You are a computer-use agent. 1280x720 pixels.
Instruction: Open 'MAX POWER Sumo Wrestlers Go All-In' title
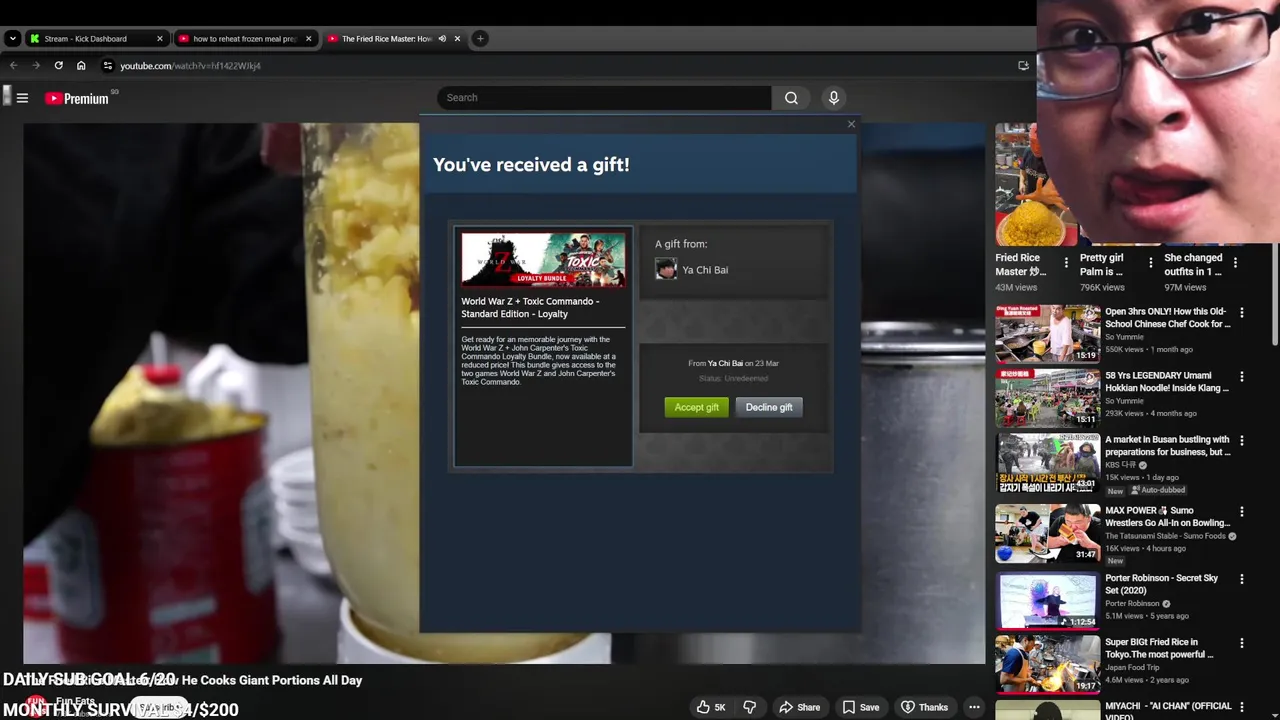1167,517
